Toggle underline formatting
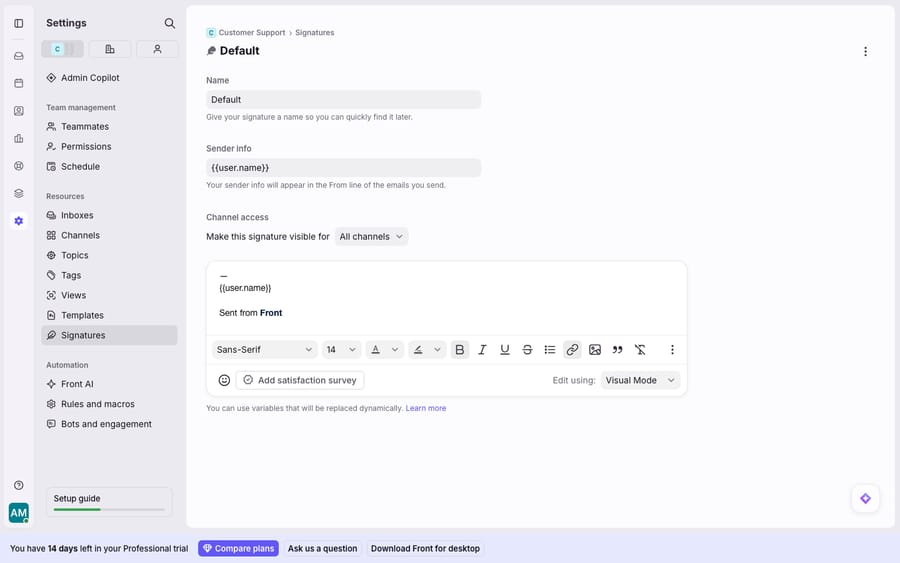Viewport: 900px width, 563px height. click(x=505, y=350)
